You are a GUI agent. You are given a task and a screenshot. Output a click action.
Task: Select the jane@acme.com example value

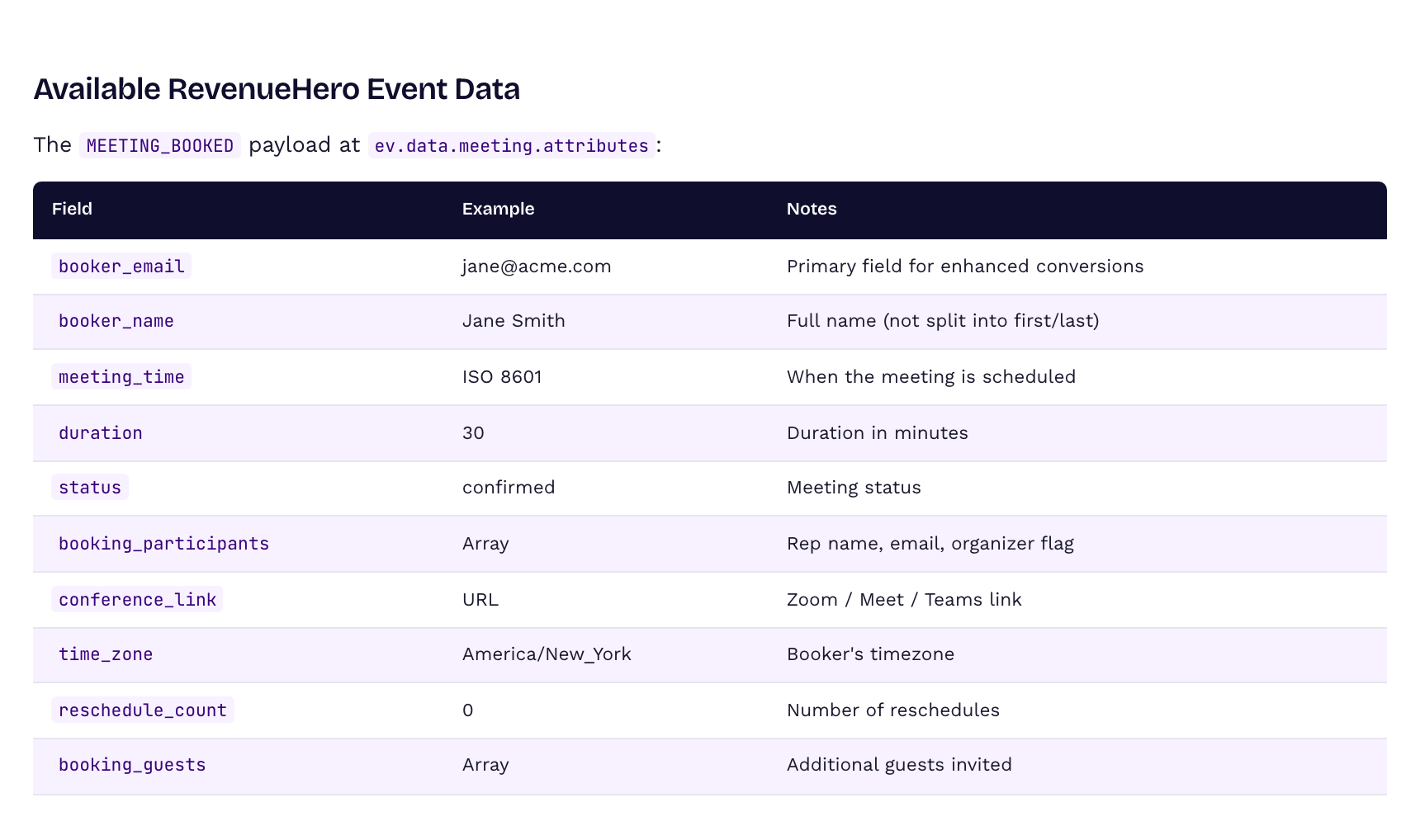click(x=537, y=266)
